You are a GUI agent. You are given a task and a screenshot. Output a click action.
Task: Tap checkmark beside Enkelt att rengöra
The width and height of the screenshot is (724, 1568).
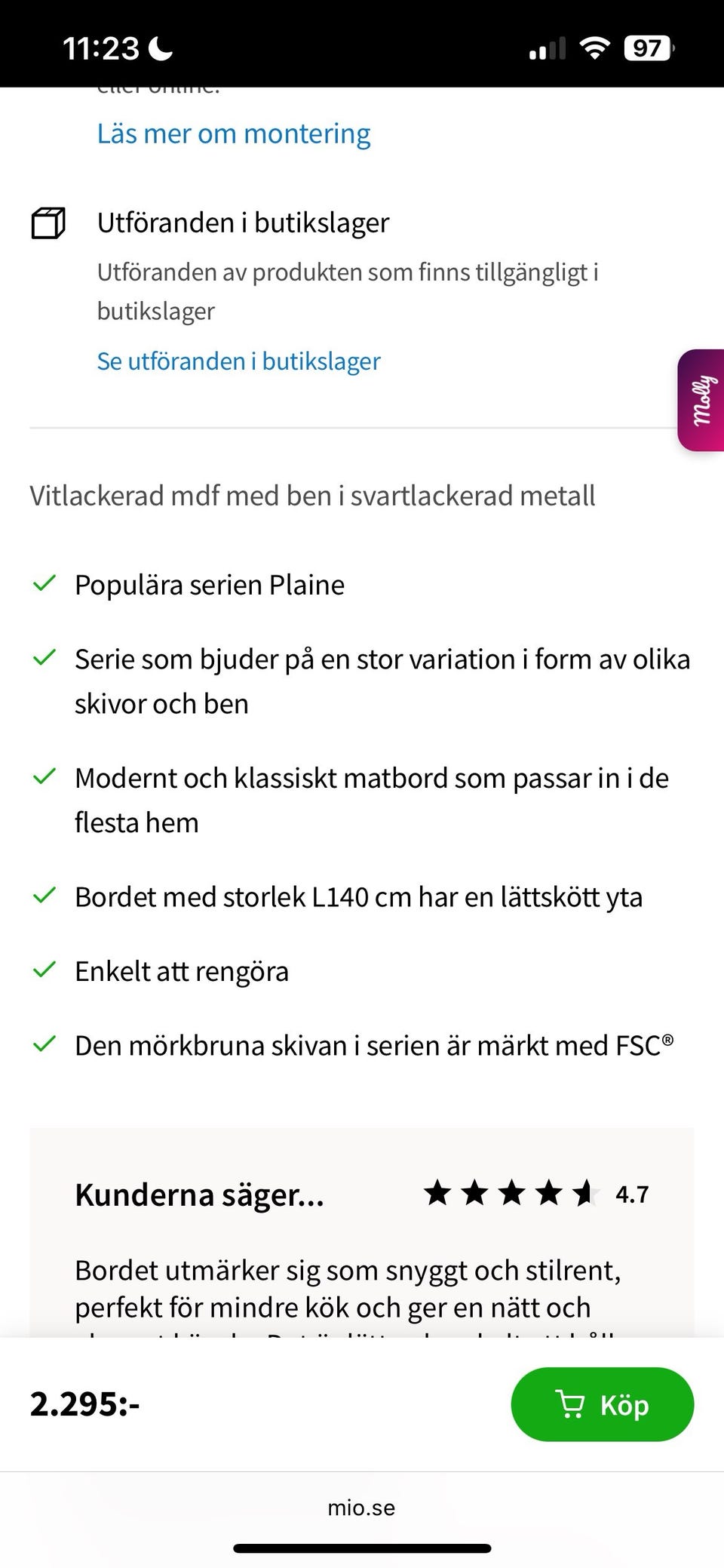44,970
